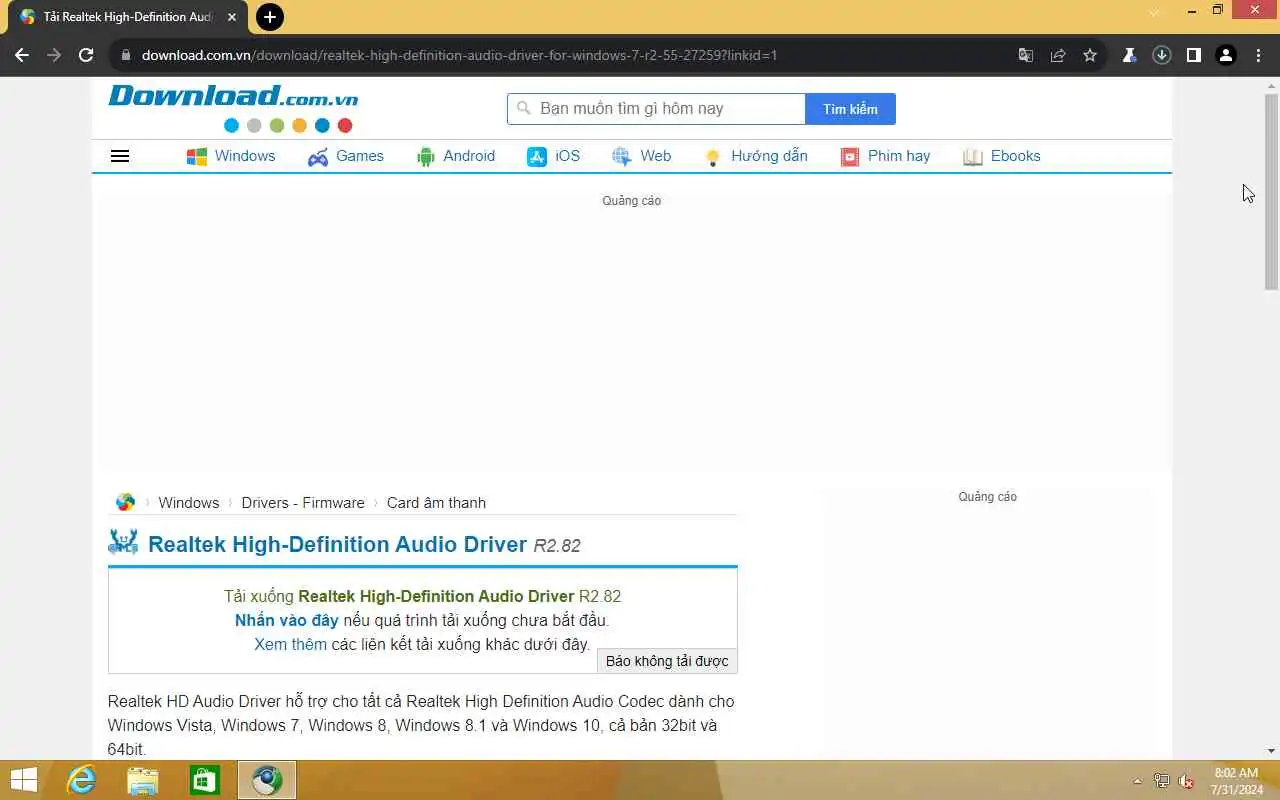This screenshot has height=800, width=1280.
Task: Open the iOS category menu
Action: pos(568,156)
